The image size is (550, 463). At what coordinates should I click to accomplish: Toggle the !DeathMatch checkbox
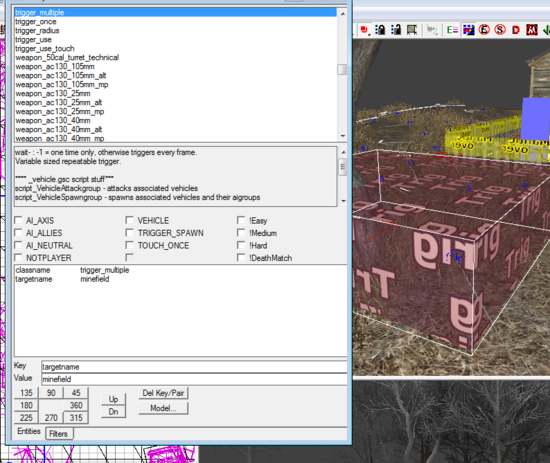tap(241, 258)
